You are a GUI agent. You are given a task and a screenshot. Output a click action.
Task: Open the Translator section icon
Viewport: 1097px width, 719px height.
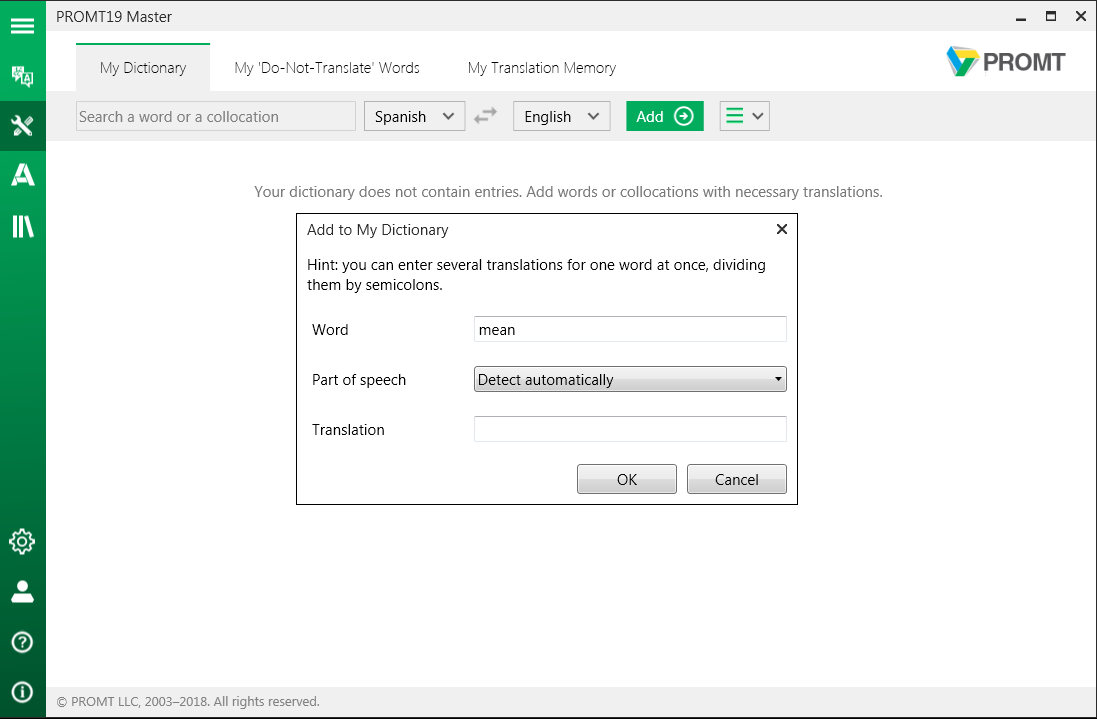click(x=22, y=76)
